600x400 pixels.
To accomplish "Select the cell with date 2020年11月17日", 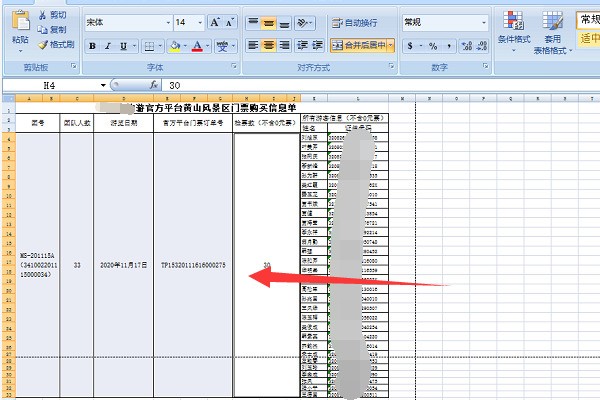I will click(123, 265).
